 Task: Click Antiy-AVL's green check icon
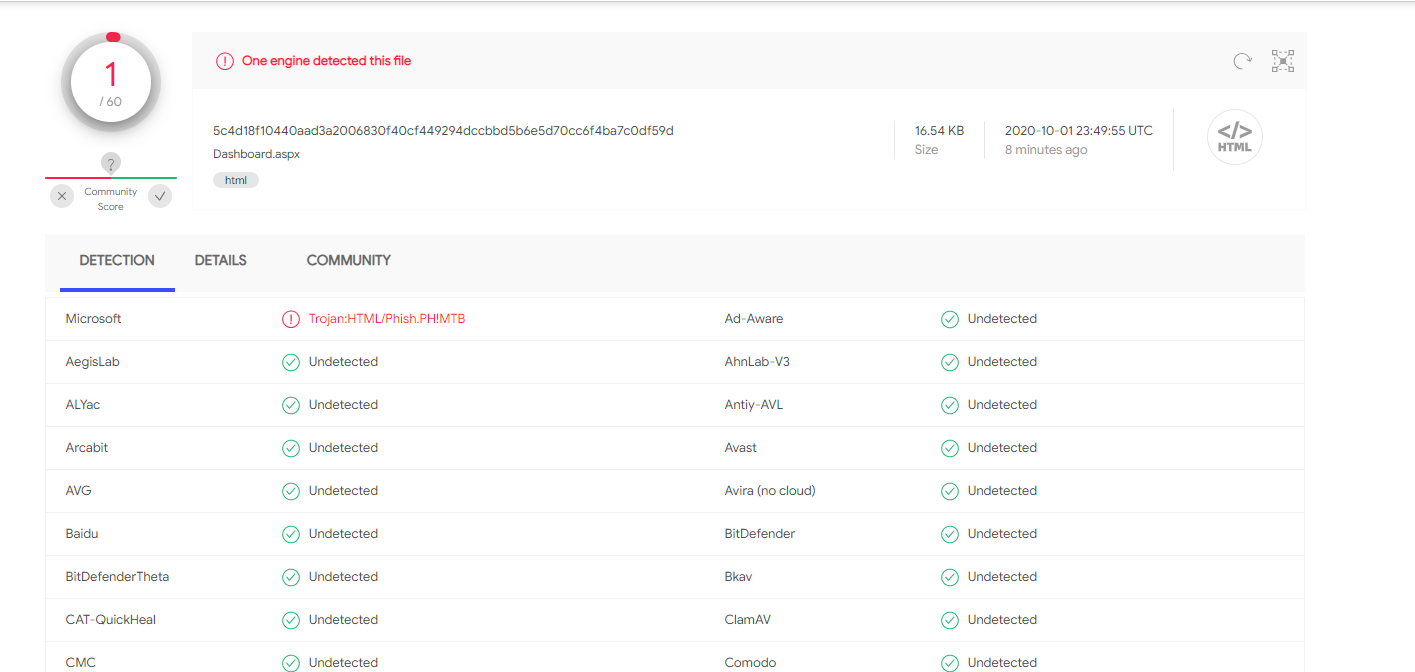(950, 405)
